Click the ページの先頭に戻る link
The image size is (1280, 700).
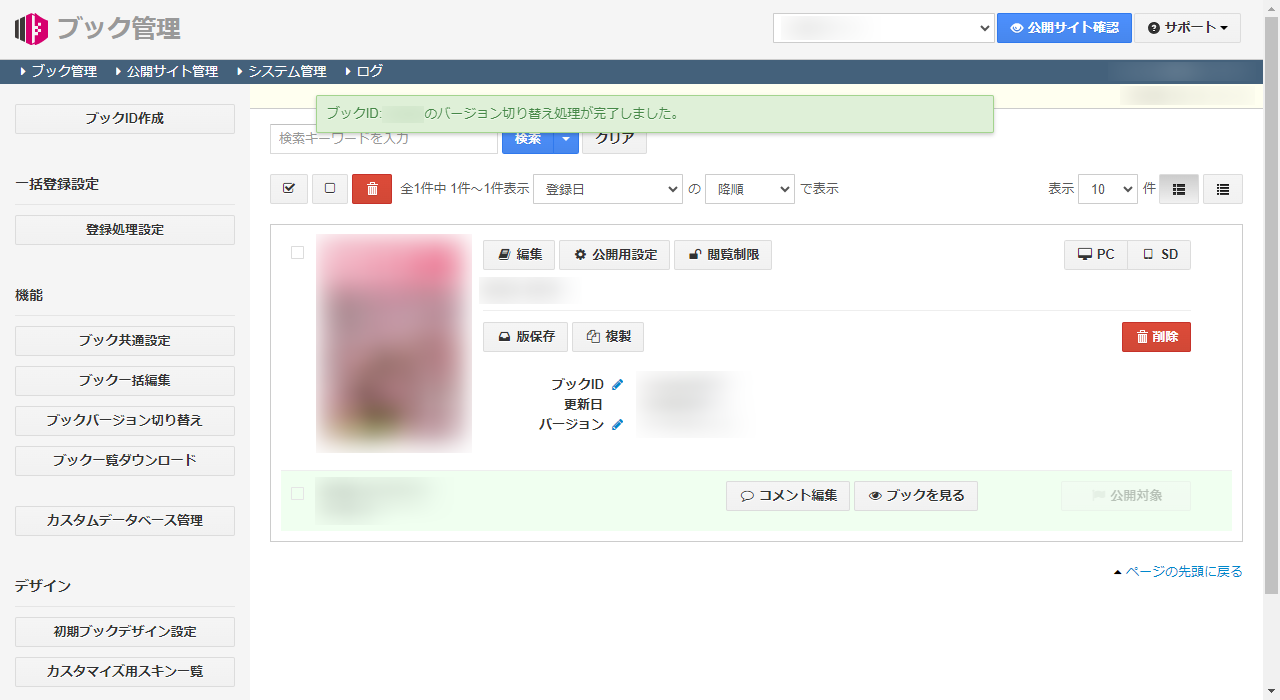tap(1185, 571)
